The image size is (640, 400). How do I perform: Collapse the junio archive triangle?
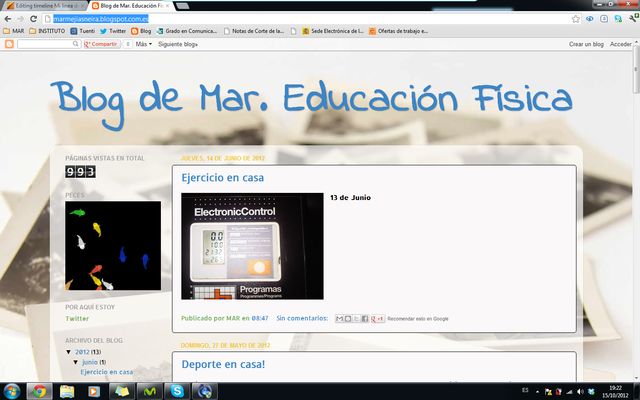pyautogui.click(x=76, y=362)
